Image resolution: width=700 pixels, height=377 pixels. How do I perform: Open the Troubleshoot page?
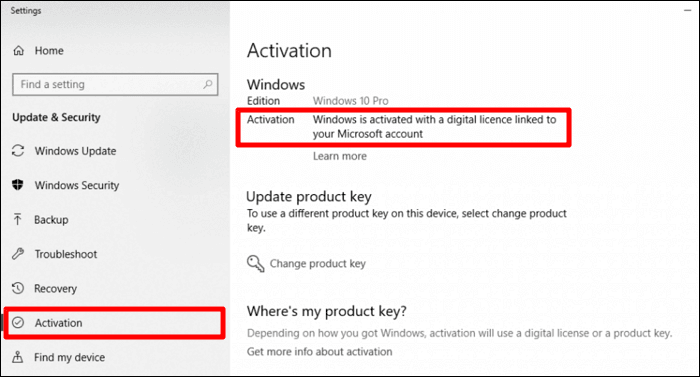tap(66, 254)
